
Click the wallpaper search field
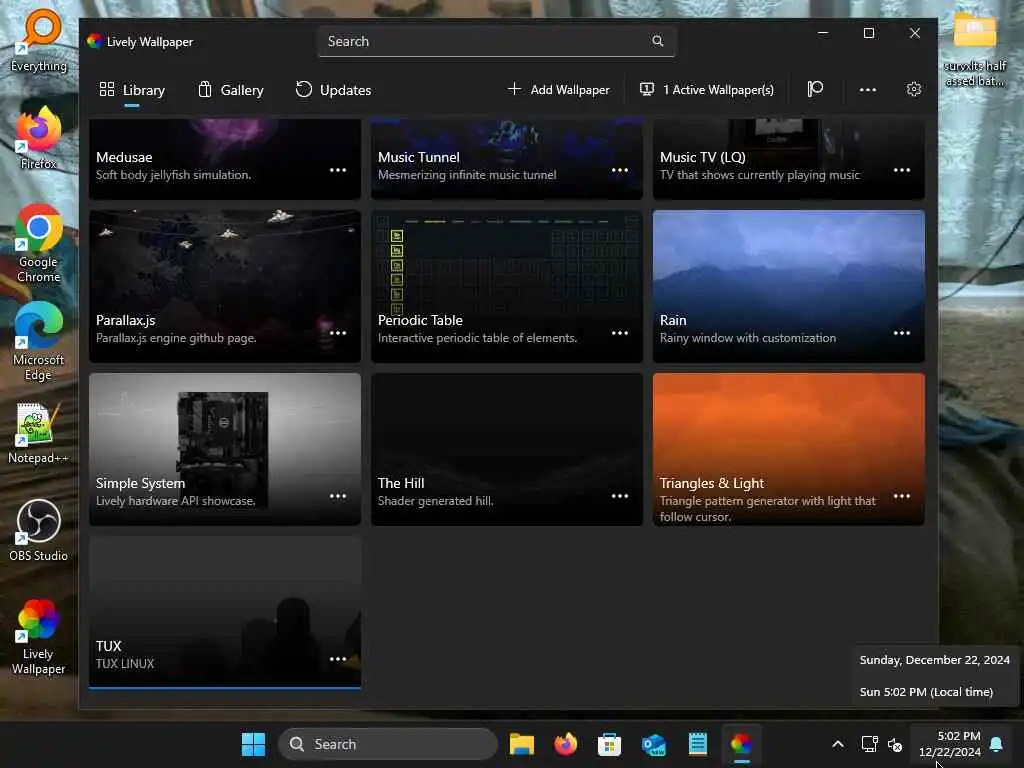click(x=496, y=41)
